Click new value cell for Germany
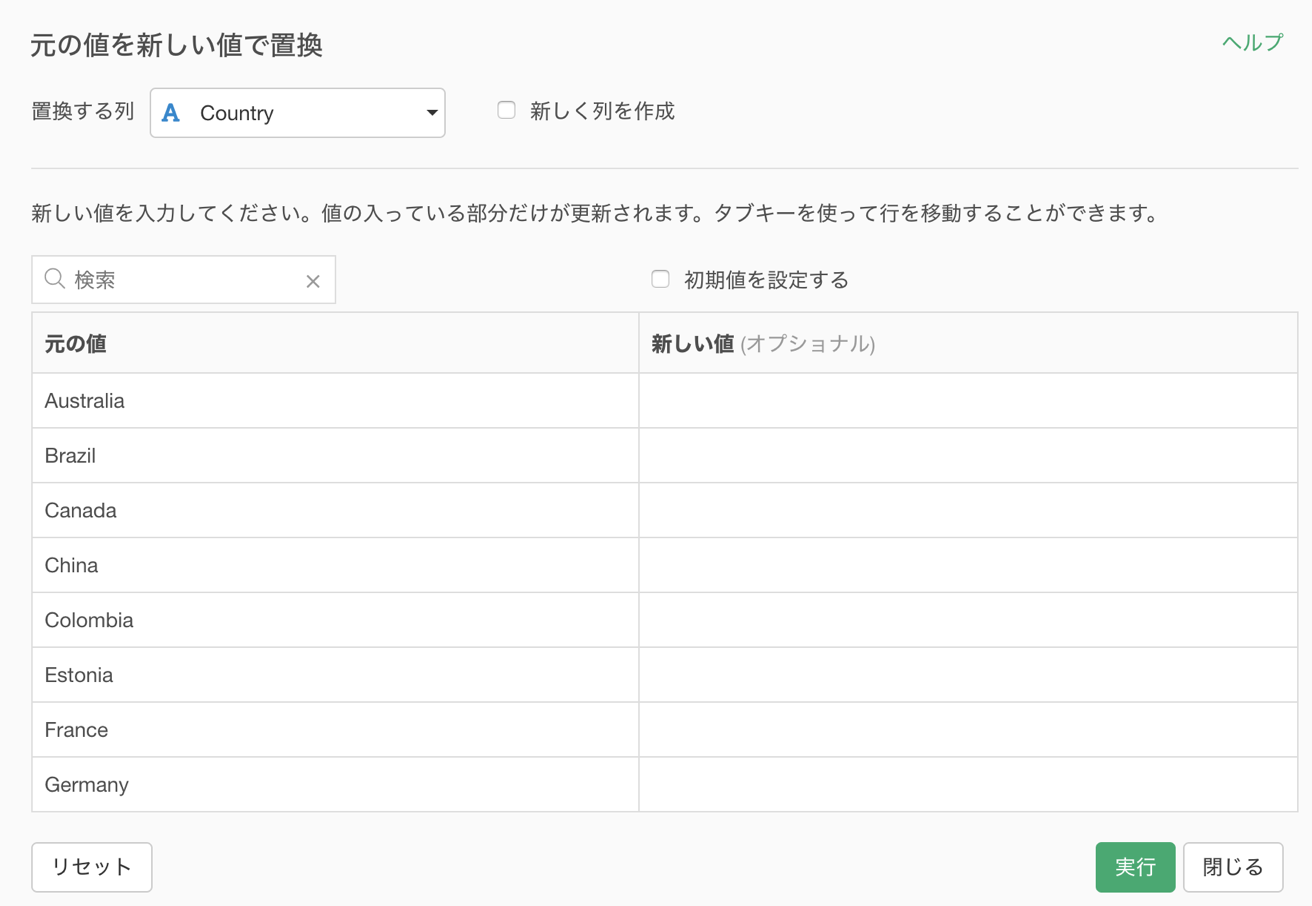Screen dimensions: 1312x906 (968, 786)
